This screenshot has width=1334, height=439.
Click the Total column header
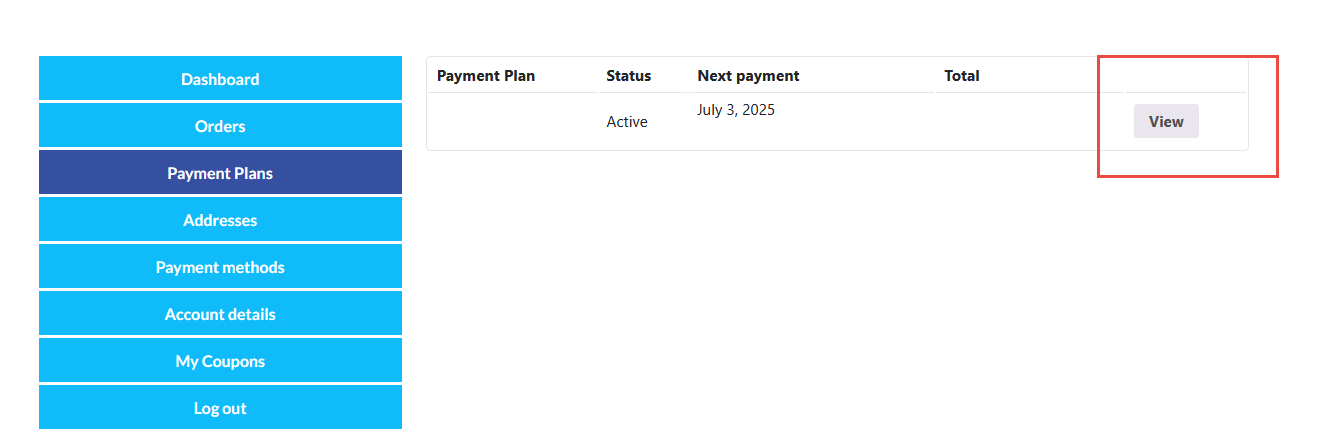962,76
